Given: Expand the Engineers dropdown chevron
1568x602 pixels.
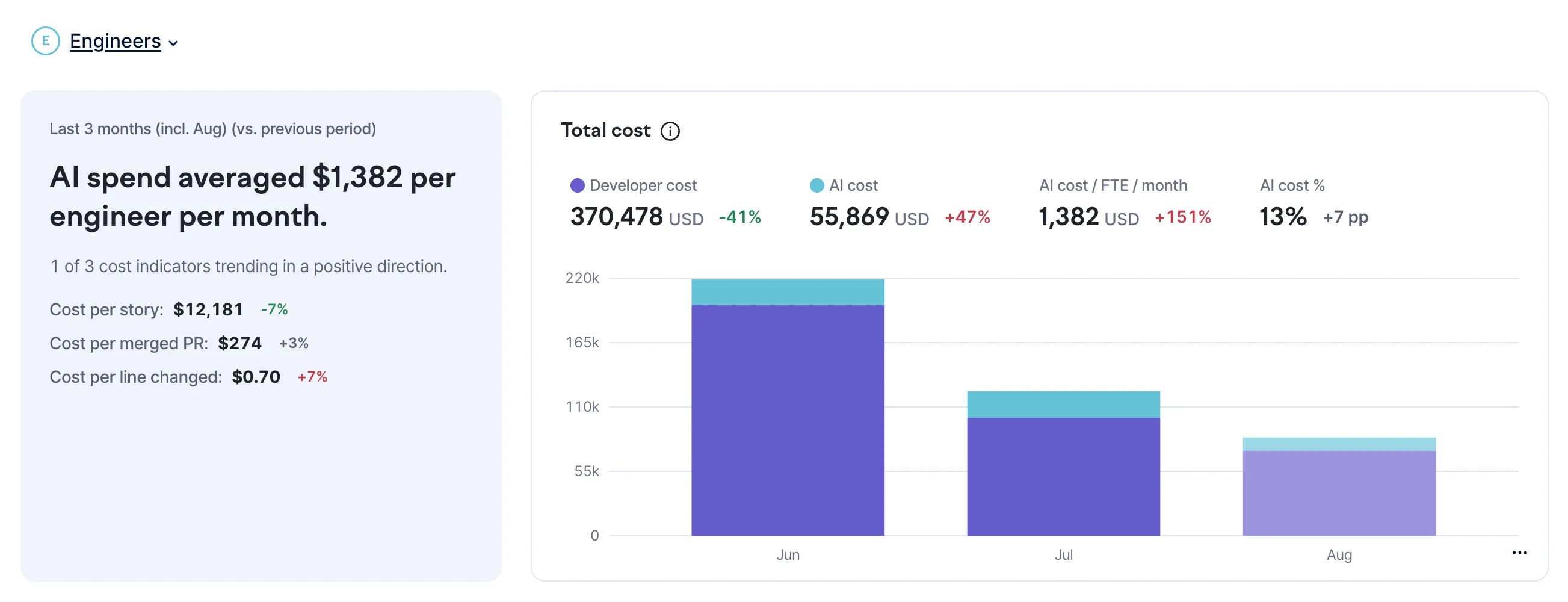Looking at the screenshot, I should coord(173,43).
